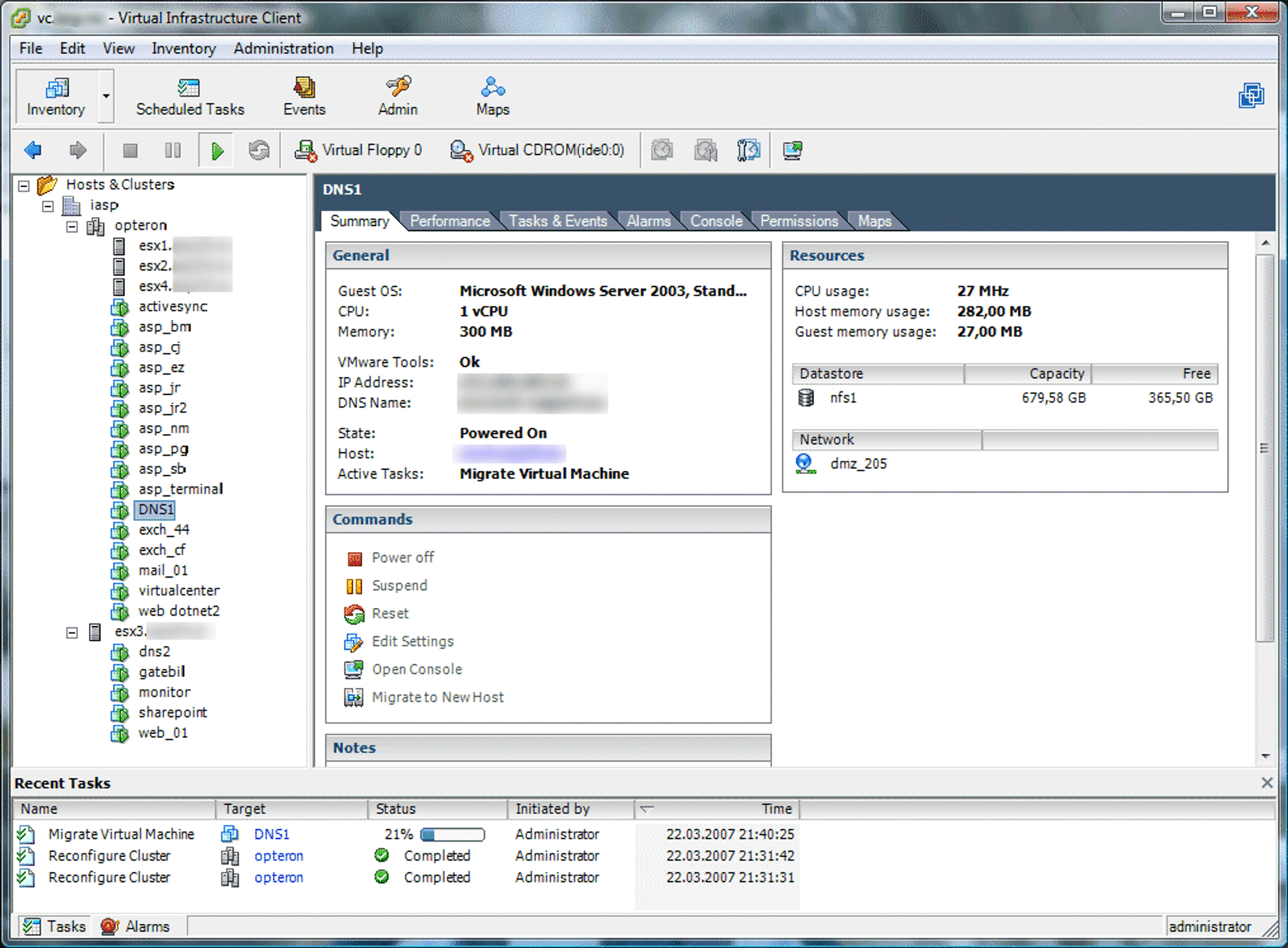
Task: Collapse the opteron cluster node
Action: tap(72, 227)
